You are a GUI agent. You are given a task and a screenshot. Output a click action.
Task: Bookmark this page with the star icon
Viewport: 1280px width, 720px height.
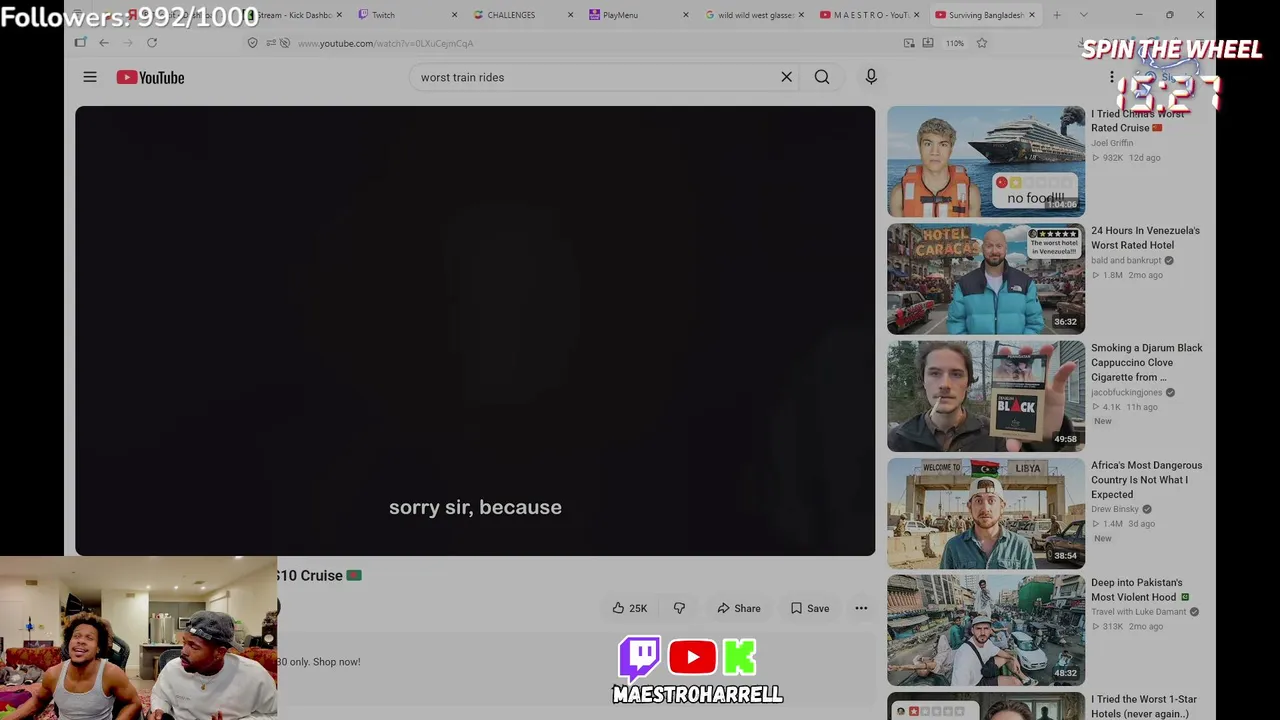(x=982, y=43)
